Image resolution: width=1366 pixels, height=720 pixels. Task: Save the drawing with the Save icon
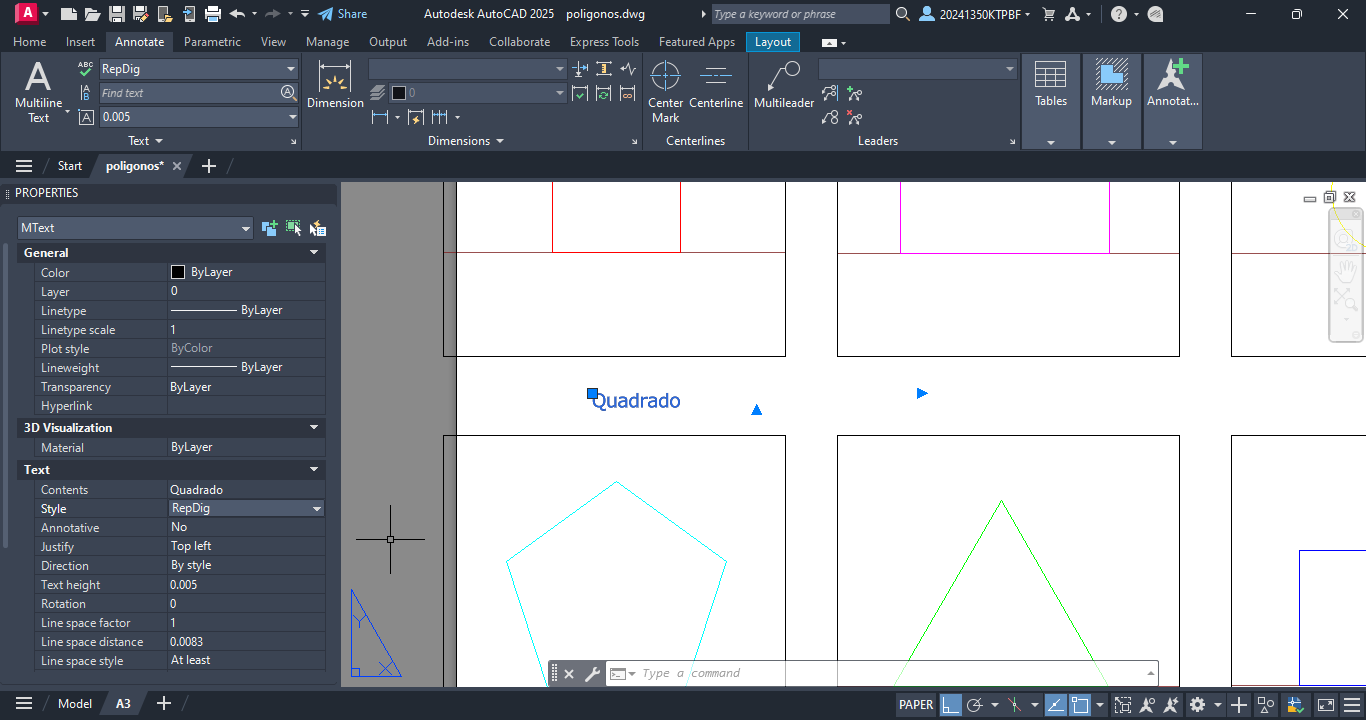(117, 14)
